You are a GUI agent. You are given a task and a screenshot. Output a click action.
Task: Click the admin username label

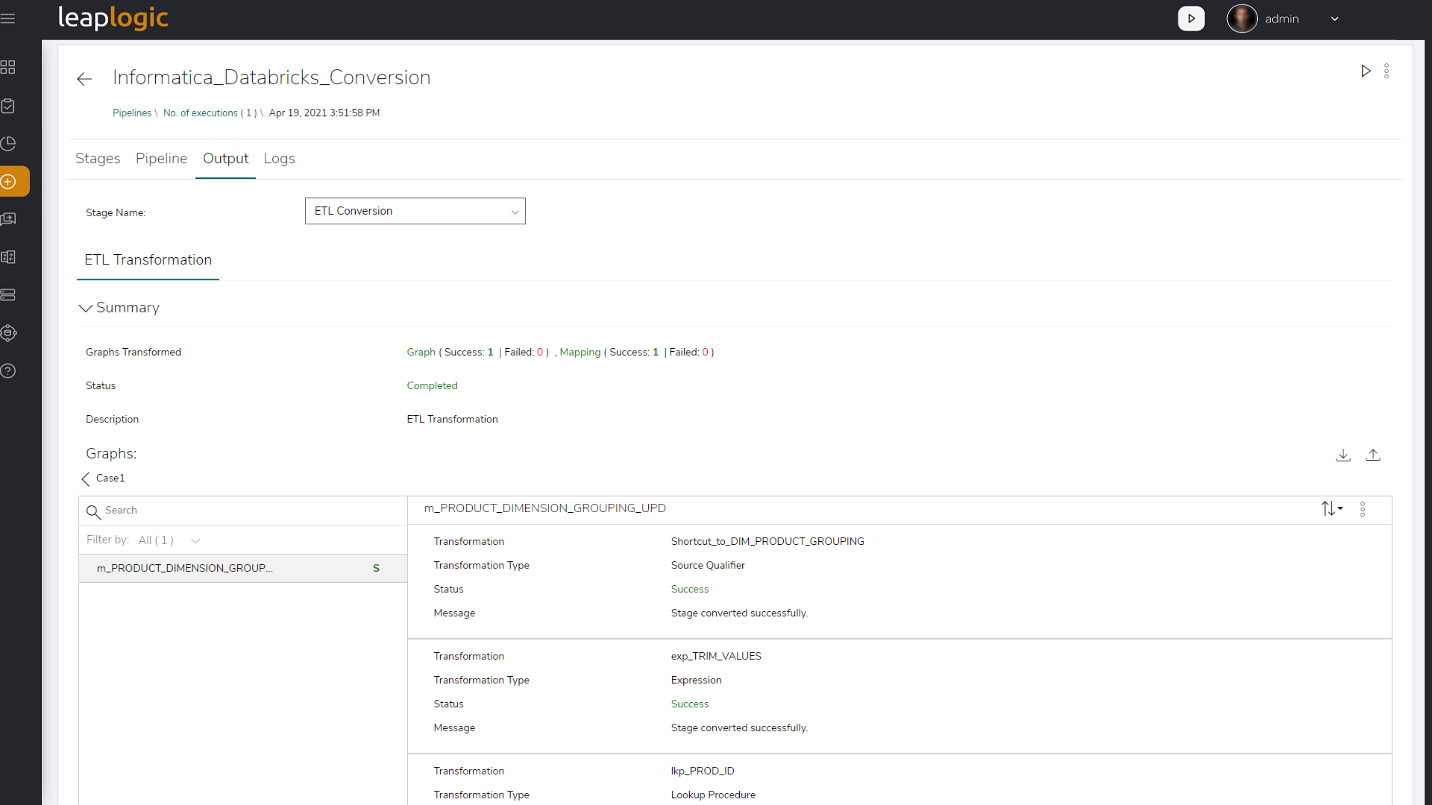coord(1282,18)
